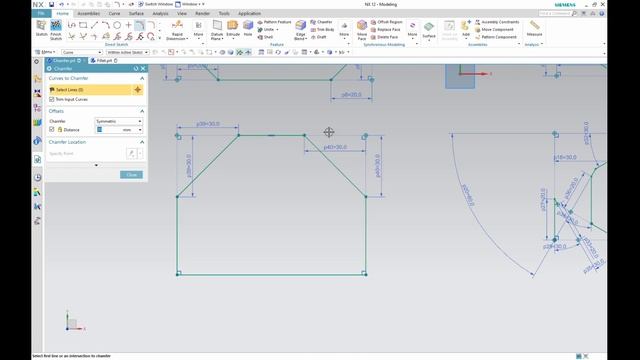This screenshot has height=360, width=640.
Task: Select the Circle sketch tool
Action: point(117,25)
